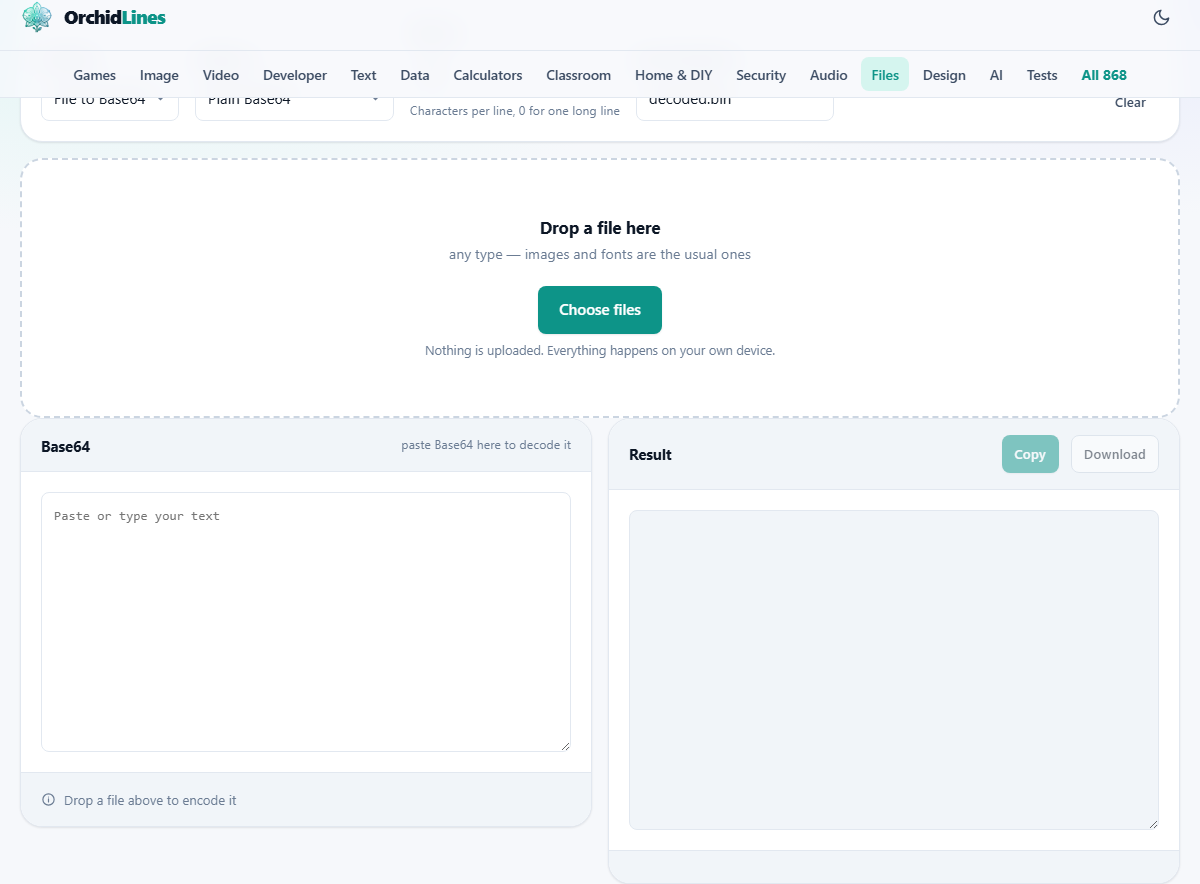Go to the Home & DIY category
Image resolution: width=1200 pixels, height=884 pixels.
pos(674,75)
